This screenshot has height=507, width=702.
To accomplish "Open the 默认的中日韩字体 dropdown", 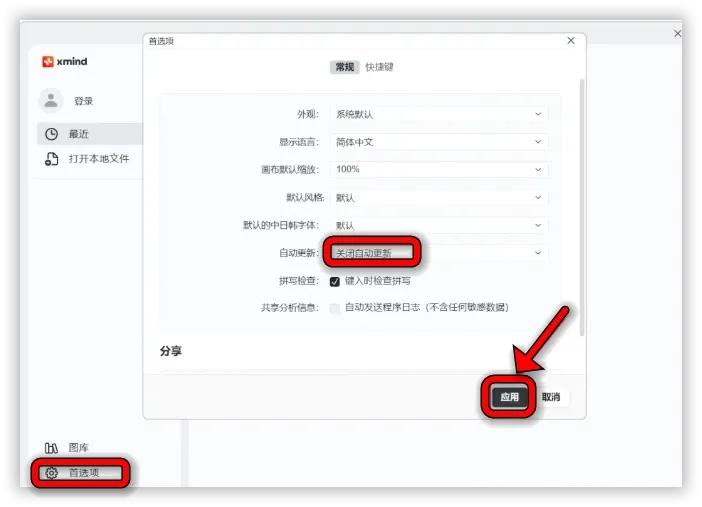I will click(439, 226).
